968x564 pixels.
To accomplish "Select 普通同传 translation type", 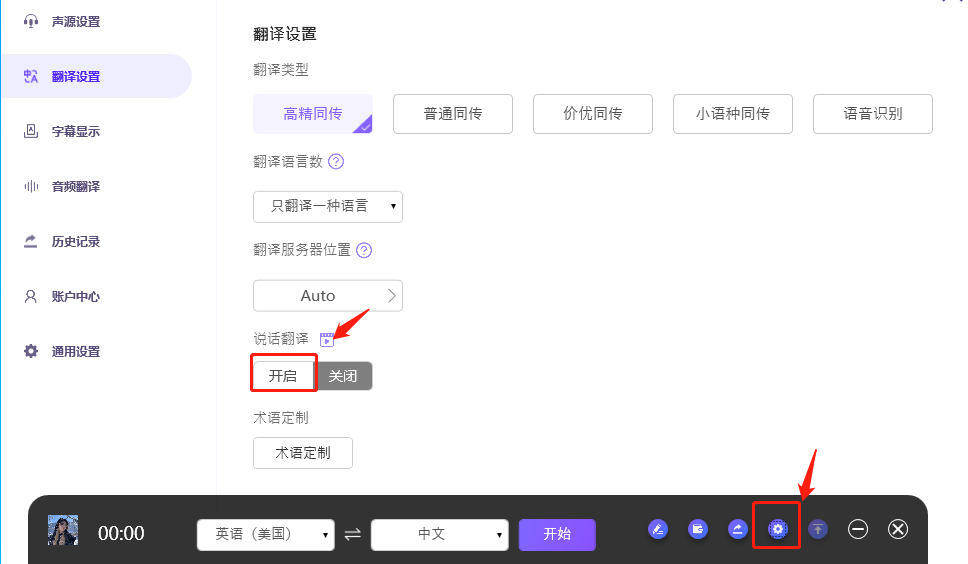I will point(453,114).
